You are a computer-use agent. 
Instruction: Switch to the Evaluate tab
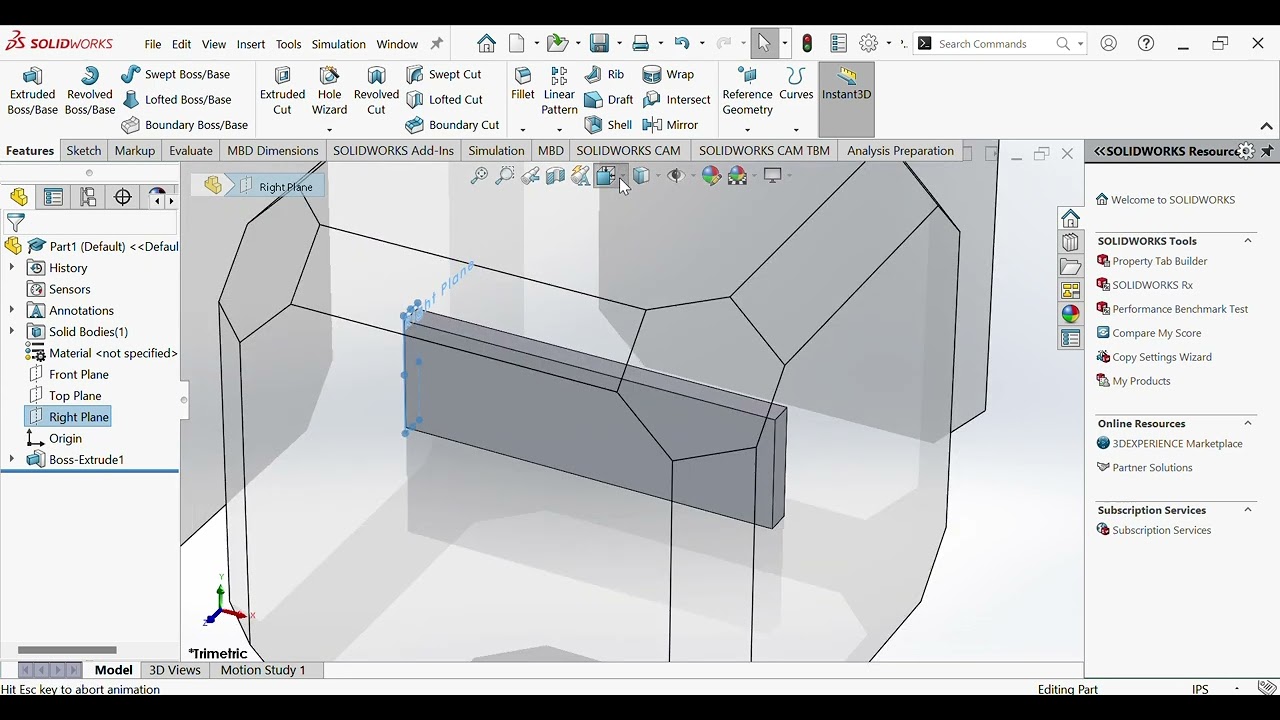tap(190, 151)
